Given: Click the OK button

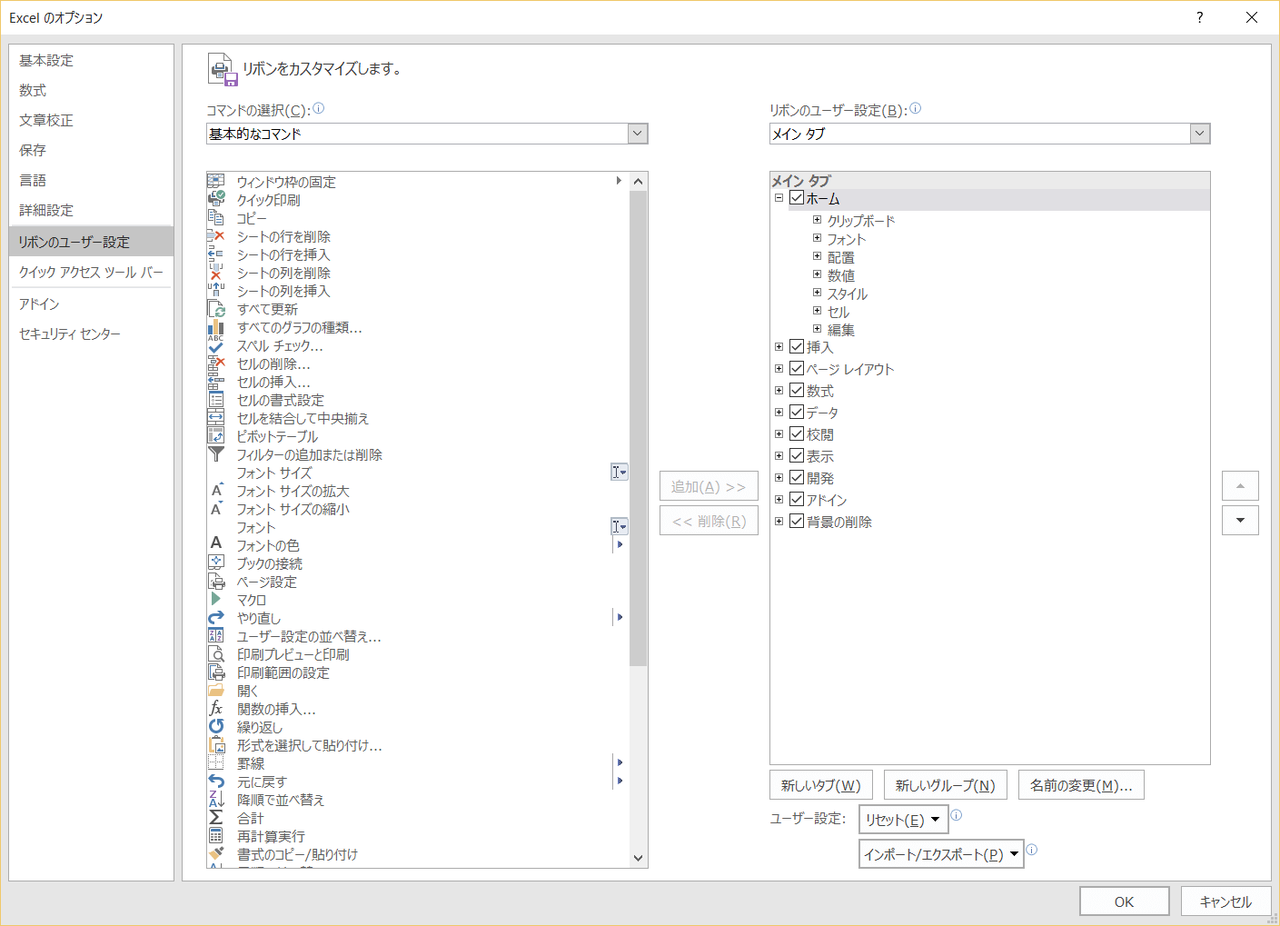Looking at the screenshot, I should (1124, 901).
